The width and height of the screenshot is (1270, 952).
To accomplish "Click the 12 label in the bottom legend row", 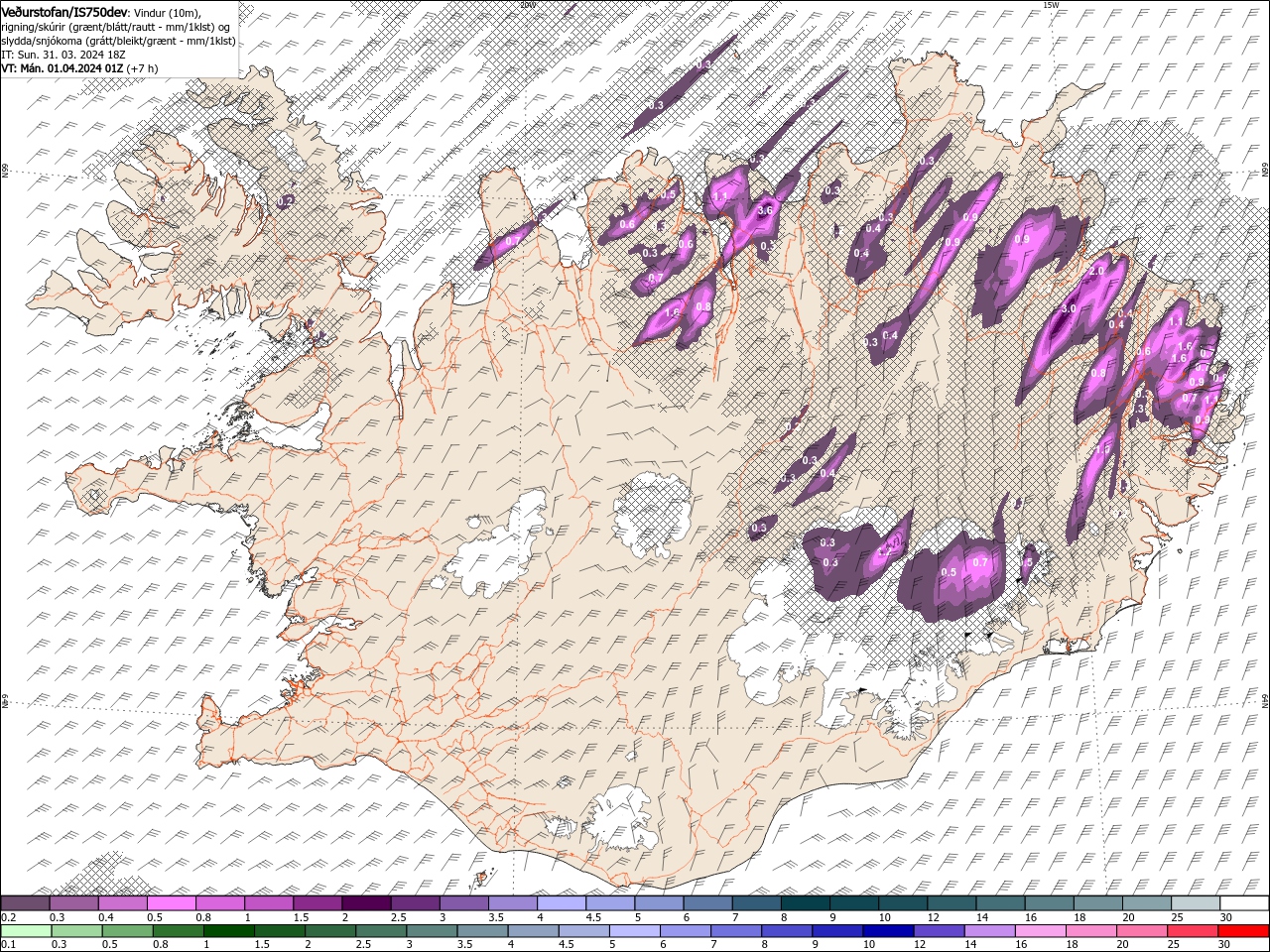I will [921, 945].
